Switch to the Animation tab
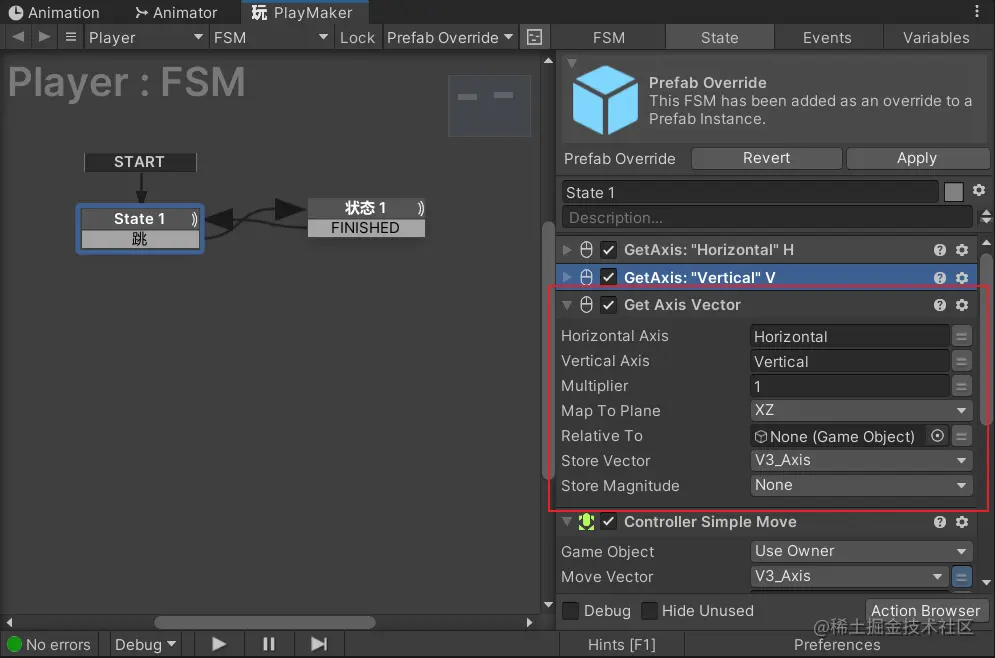 tap(55, 12)
